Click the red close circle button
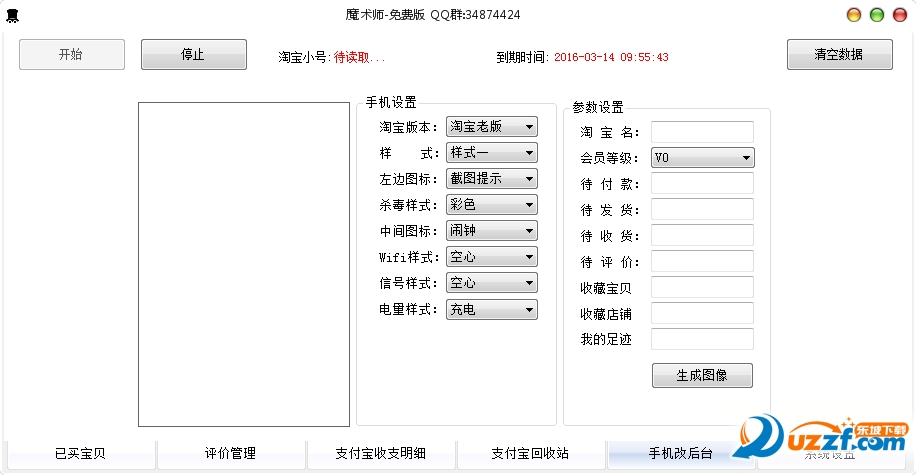This screenshot has width=916, height=475. (900, 15)
